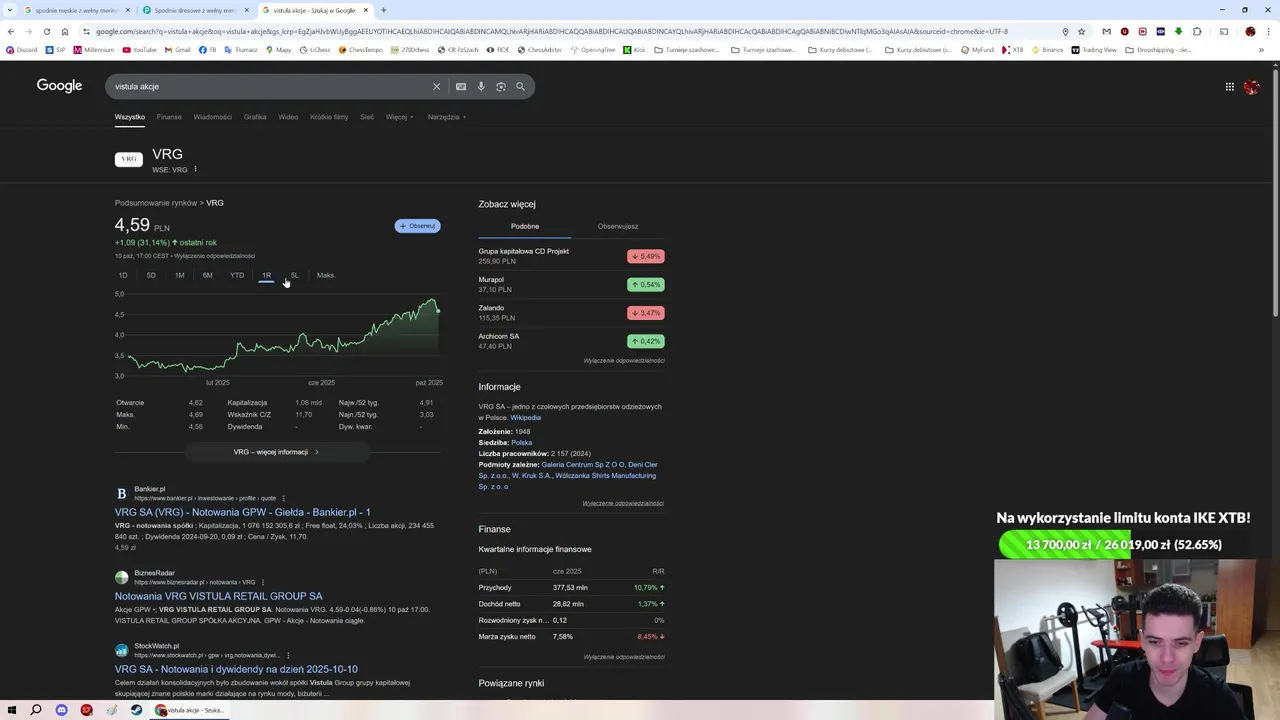
Task: Open Chrome browser menu (three dots)
Action: pos(1267,31)
